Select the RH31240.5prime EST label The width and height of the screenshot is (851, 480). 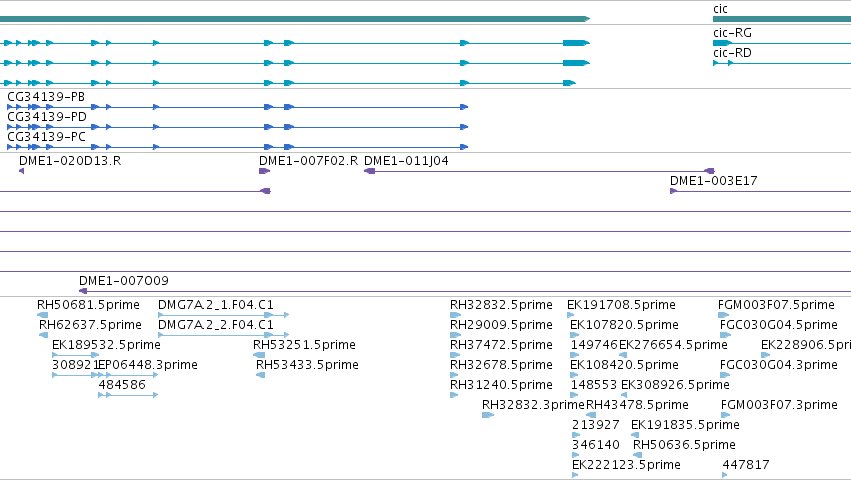coord(501,385)
